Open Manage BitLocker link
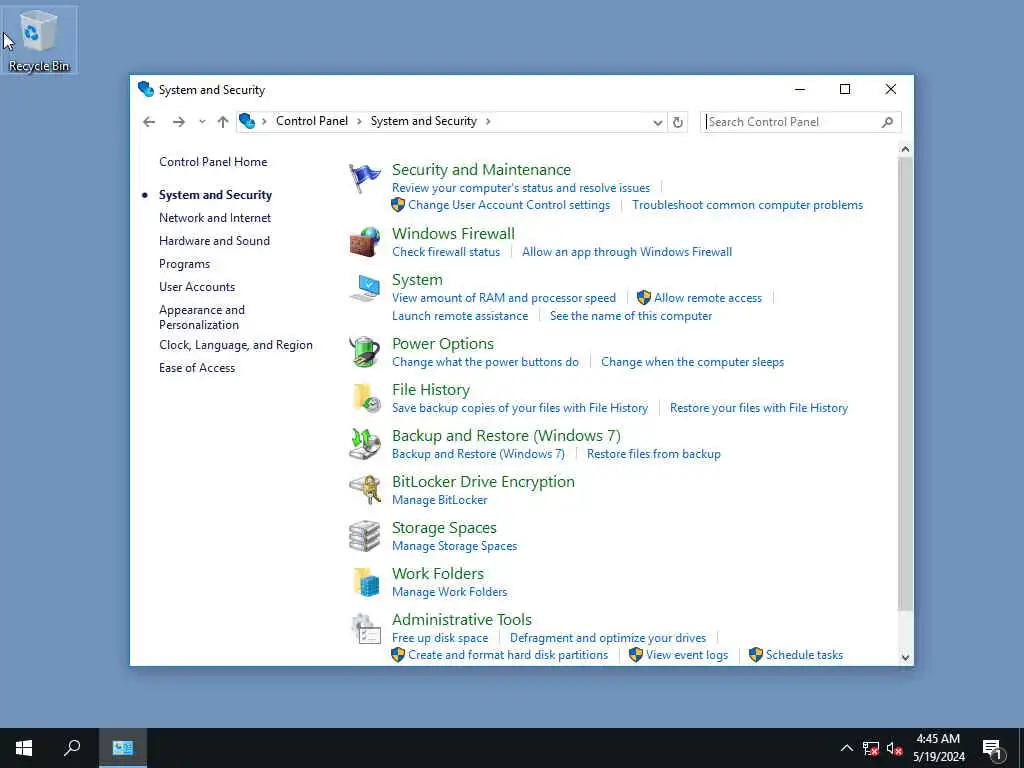 coord(440,500)
